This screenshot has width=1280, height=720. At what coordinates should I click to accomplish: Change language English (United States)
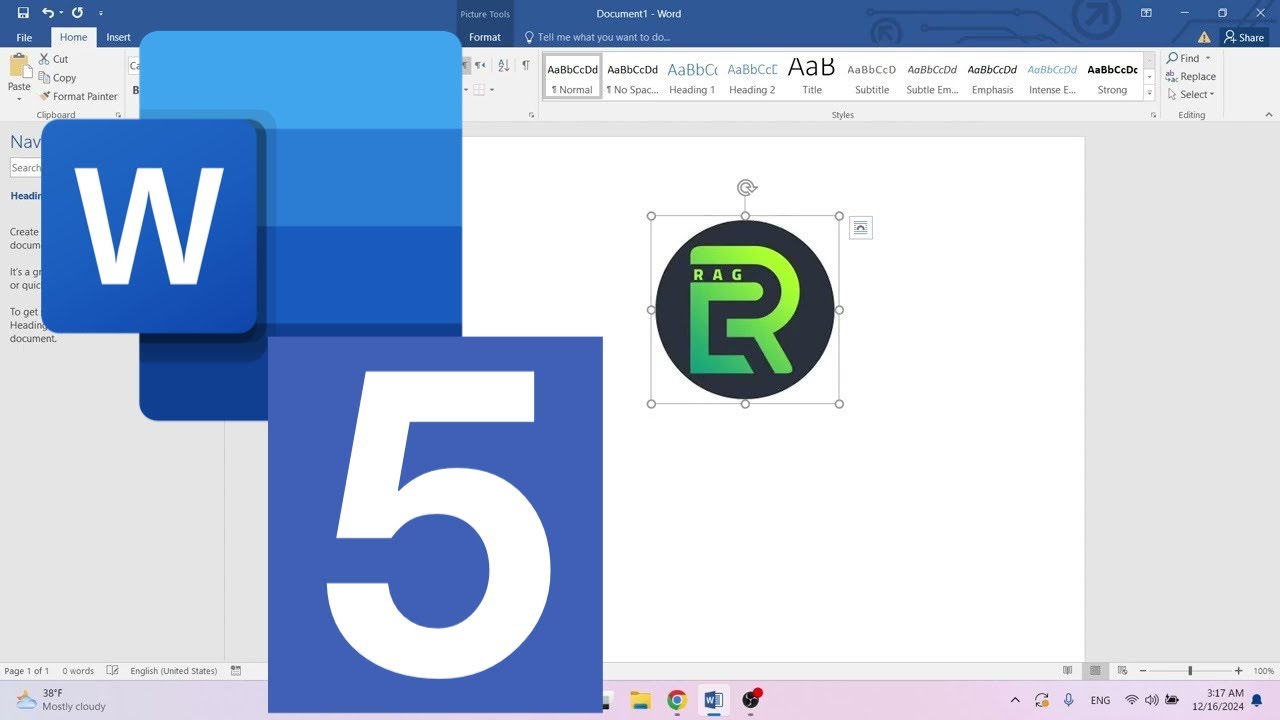point(174,671)
